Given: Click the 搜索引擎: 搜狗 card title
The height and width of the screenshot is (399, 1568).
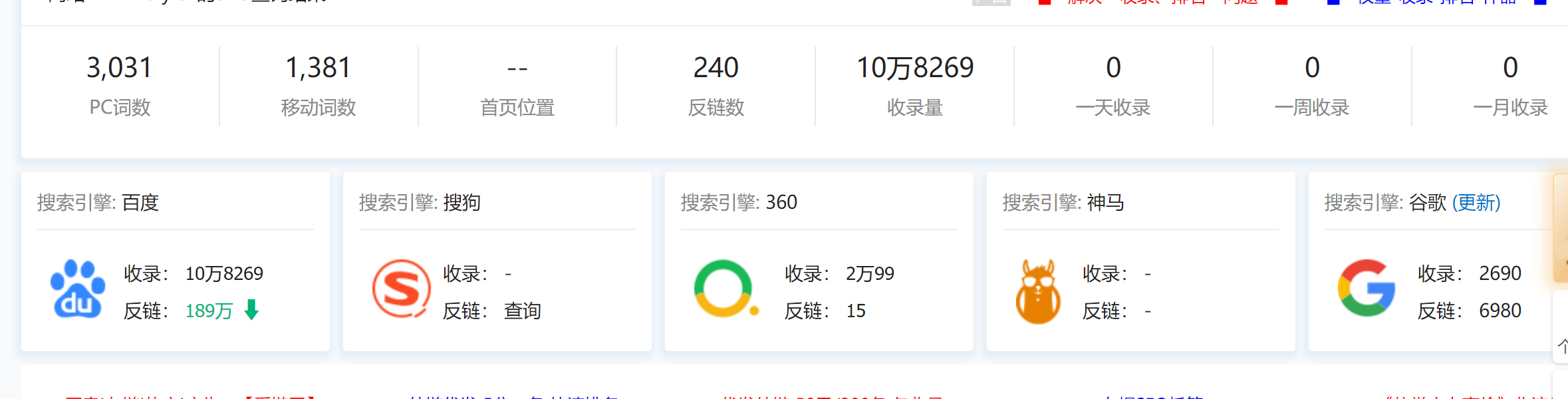Looking at the screenshot, I should coord(420,202).
